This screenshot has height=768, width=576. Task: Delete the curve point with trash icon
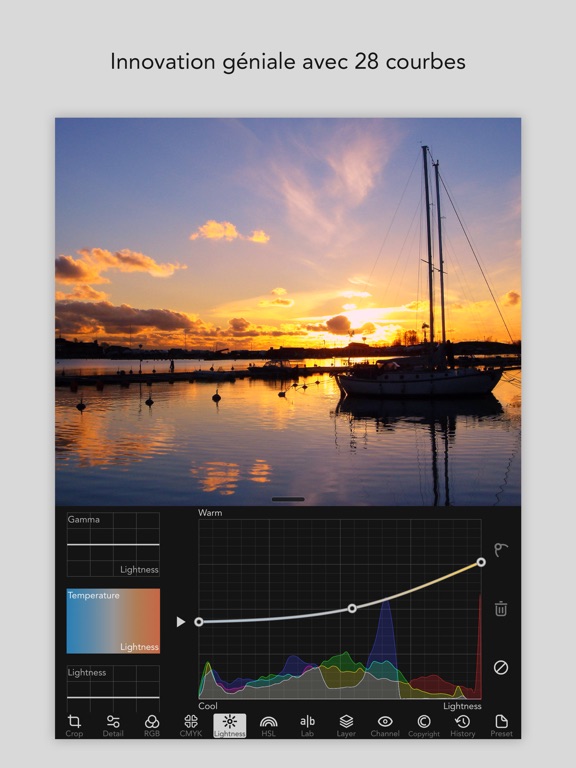click(501, 609)
